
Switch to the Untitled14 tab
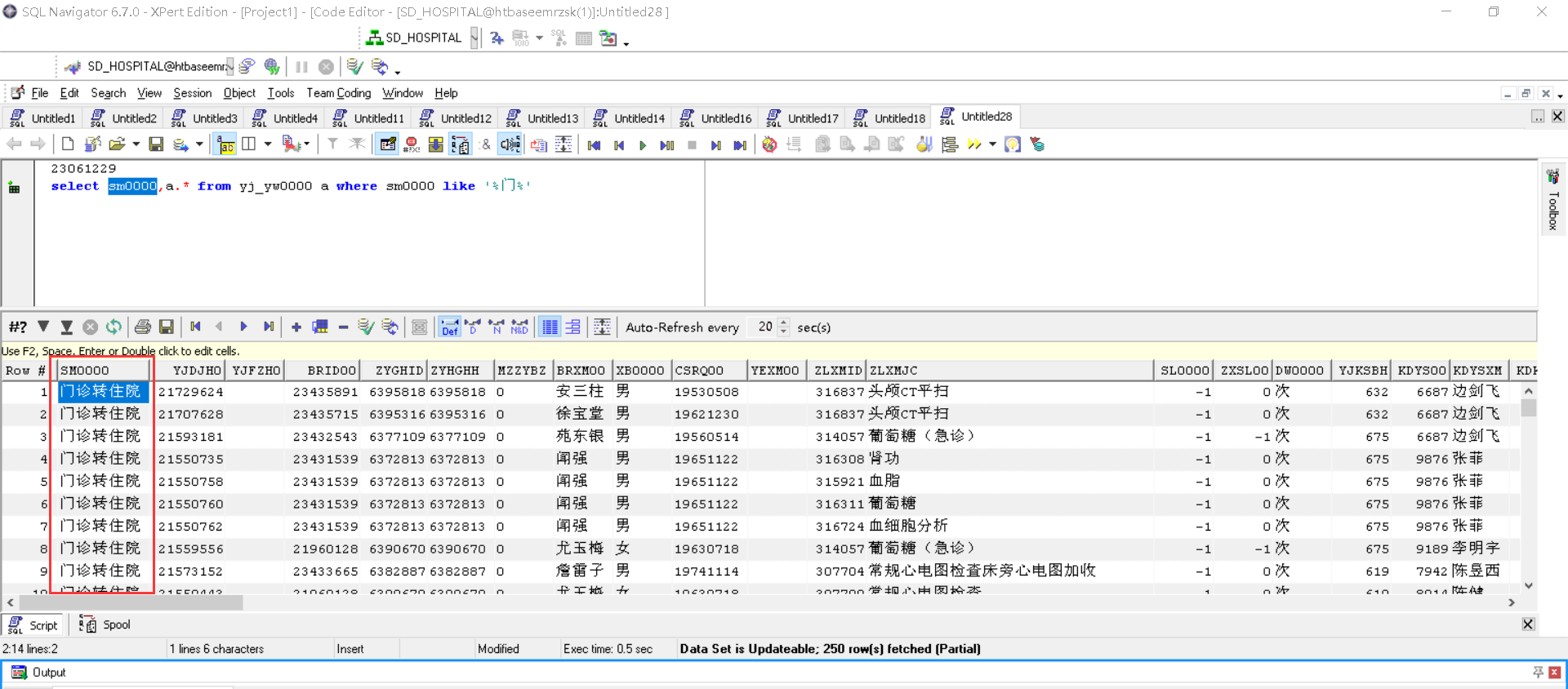click(630, 118)
